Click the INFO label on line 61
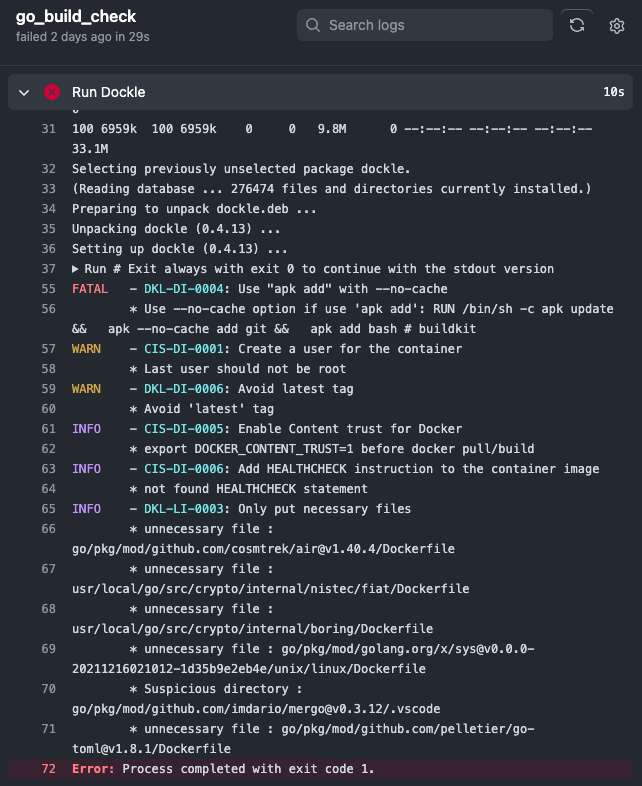642x786 pixels. click(86, 429)
